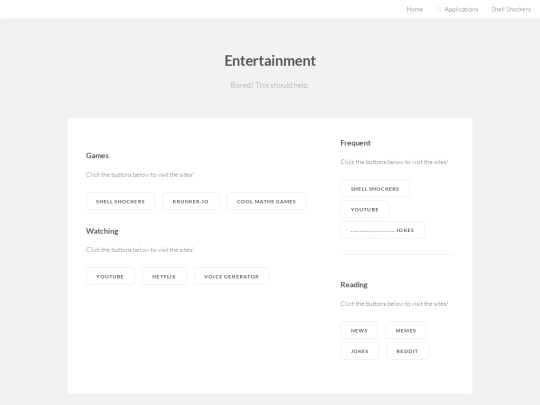Click the Reading section heading

pyautogui.click(x=354, y=285)
